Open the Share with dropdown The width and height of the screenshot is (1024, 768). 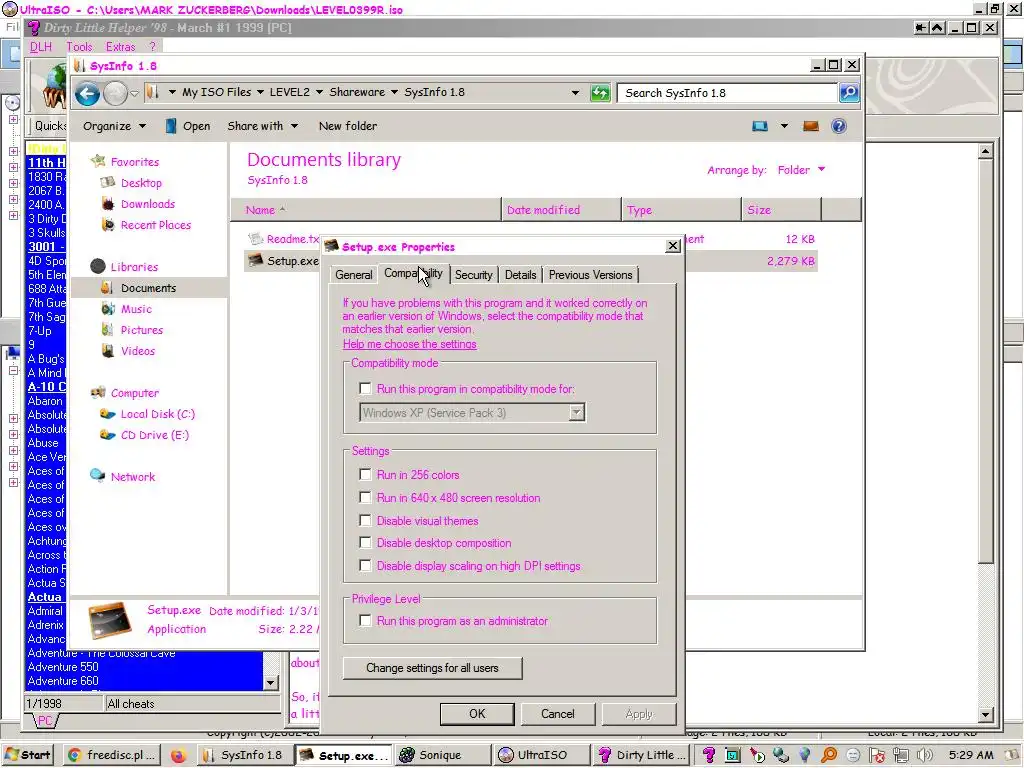coord(263,126)
